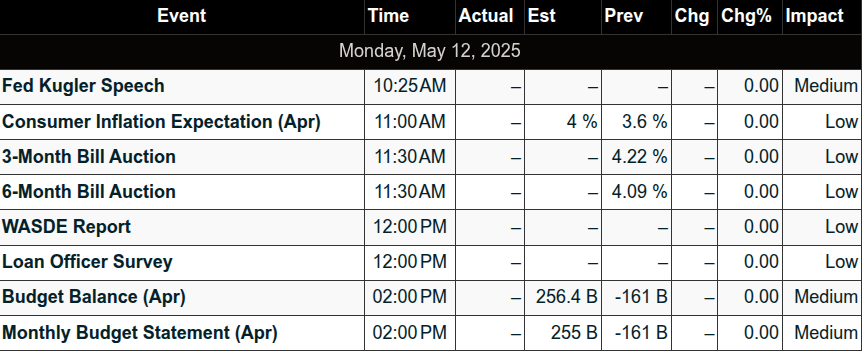Open the Fed Kugler Speech event
866x360 pixels.
(83, 86)
